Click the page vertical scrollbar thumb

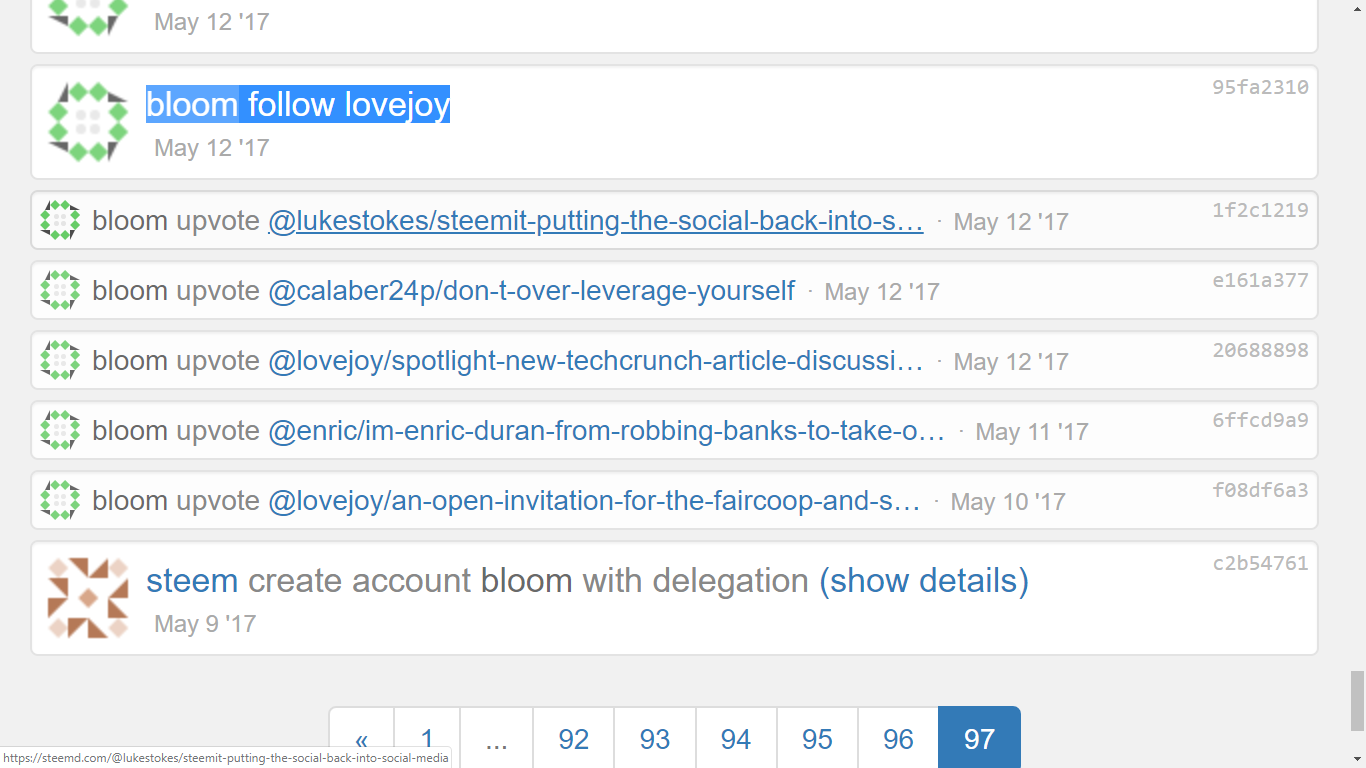click(x=1357, y=700)
